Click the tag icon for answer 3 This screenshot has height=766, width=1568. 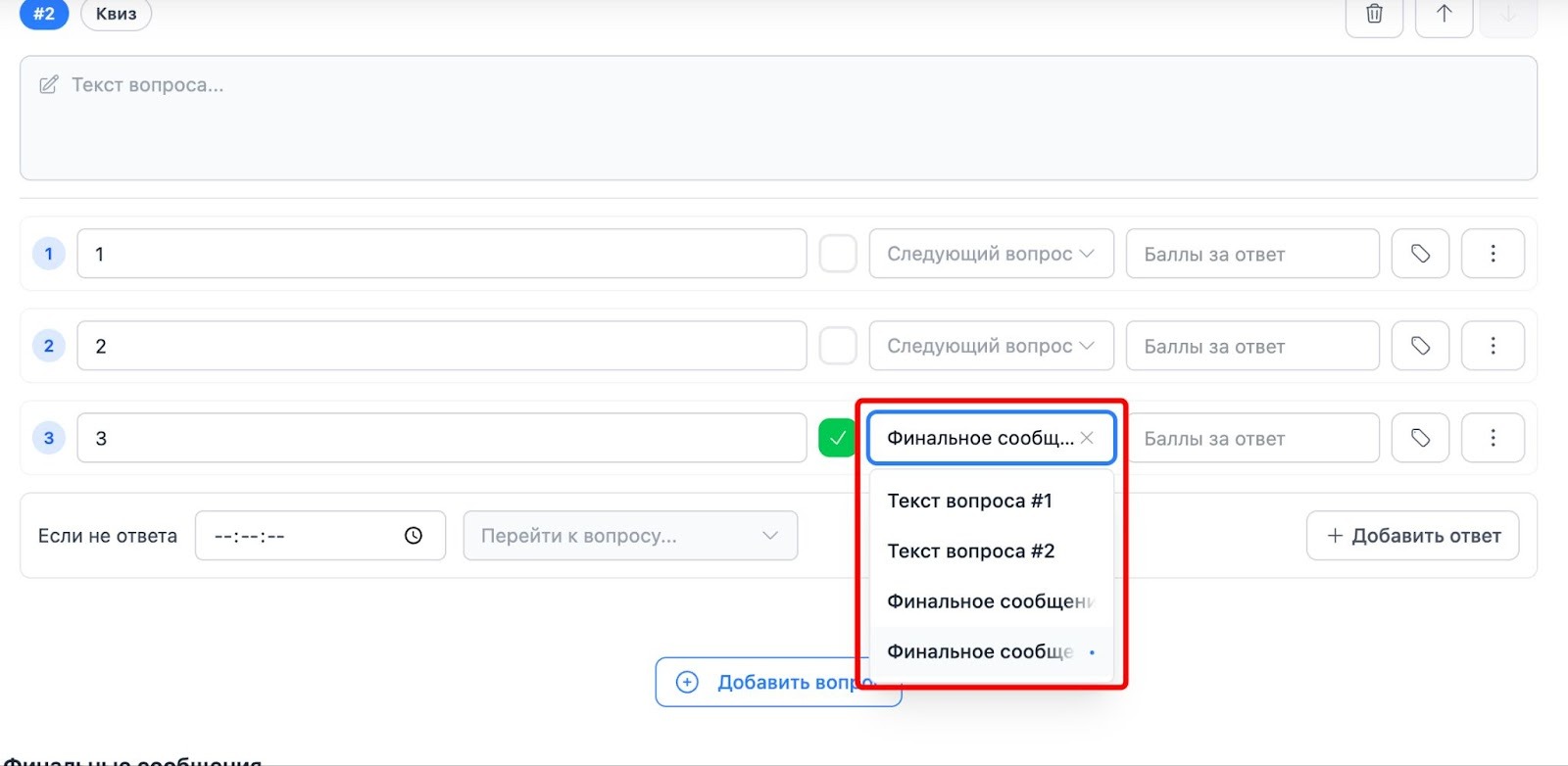coord(1420,438)
